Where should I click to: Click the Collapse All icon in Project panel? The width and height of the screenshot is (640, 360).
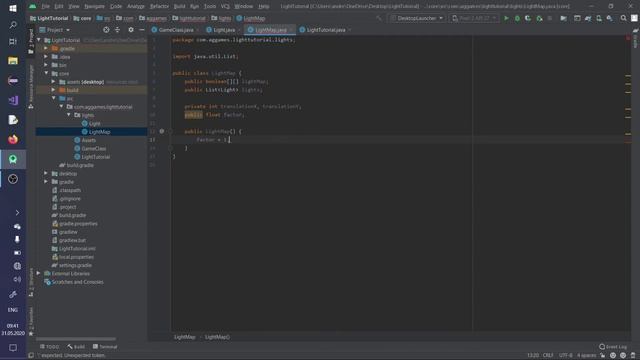click(x=118, y=30)
